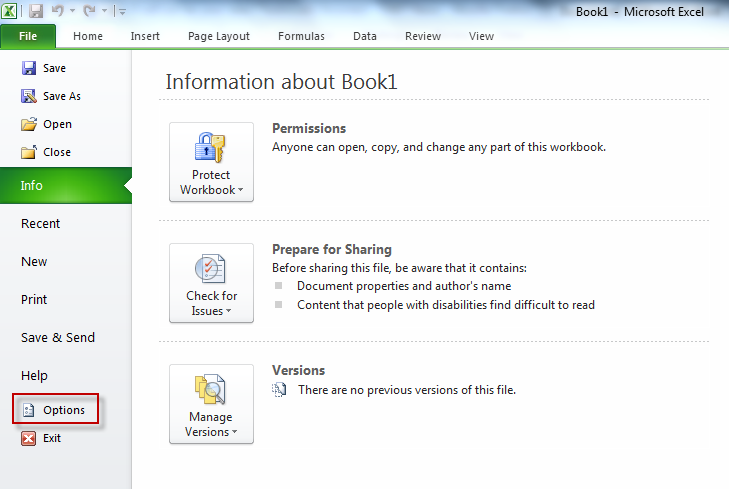Click the Excel application icon in title bar

tap(9, 10)
